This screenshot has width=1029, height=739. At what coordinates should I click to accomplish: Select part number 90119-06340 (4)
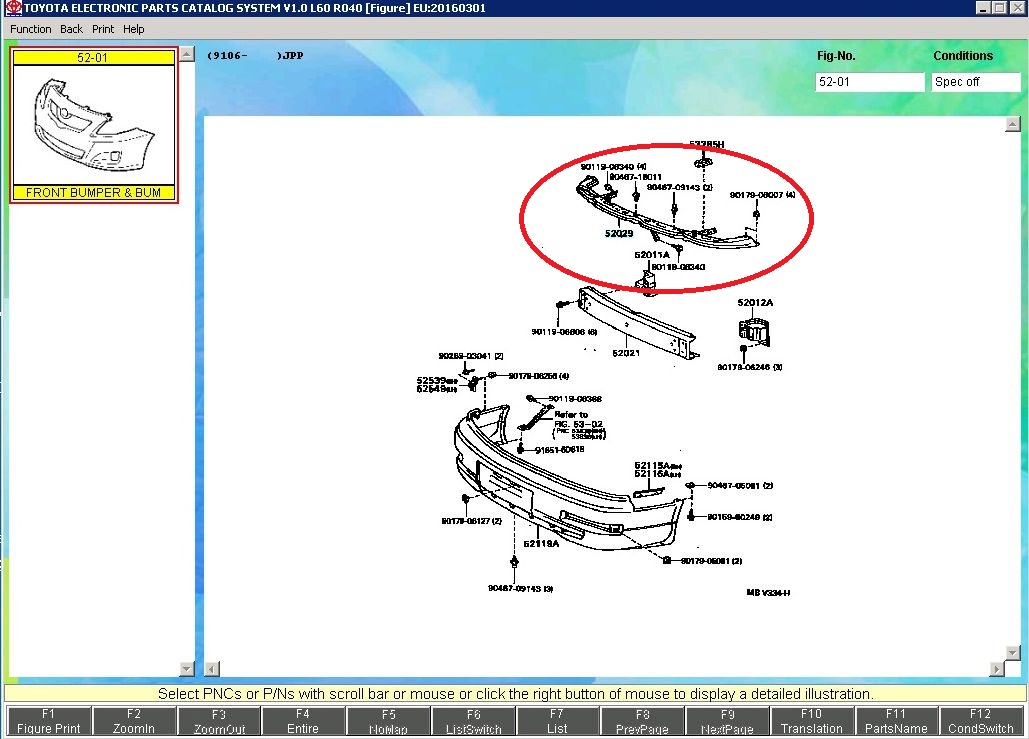click(613, 167)
